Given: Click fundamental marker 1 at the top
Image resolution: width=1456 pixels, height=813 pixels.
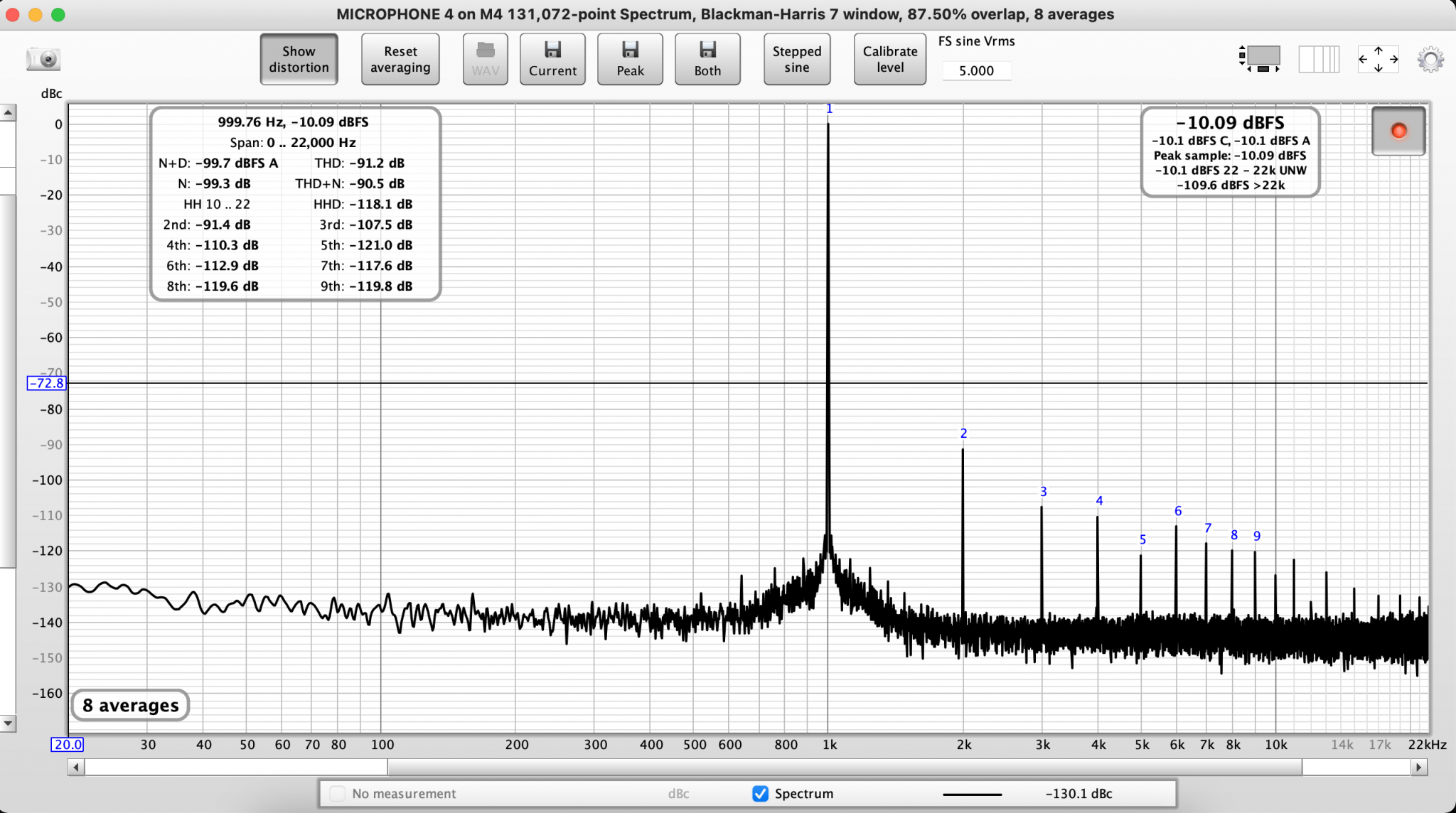Looking at the screenshot, I should pos(829,109).
